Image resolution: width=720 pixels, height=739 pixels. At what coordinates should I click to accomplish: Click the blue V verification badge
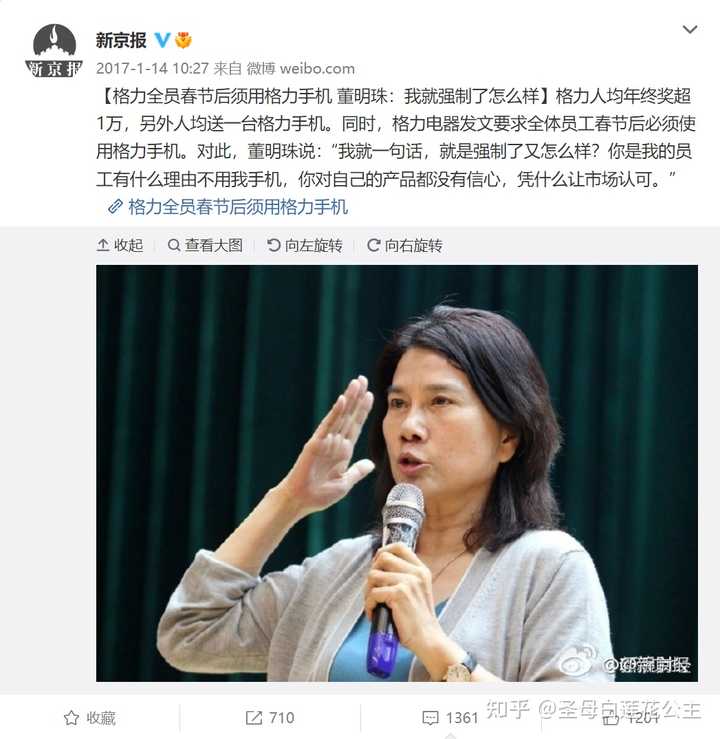coord(162,41)
